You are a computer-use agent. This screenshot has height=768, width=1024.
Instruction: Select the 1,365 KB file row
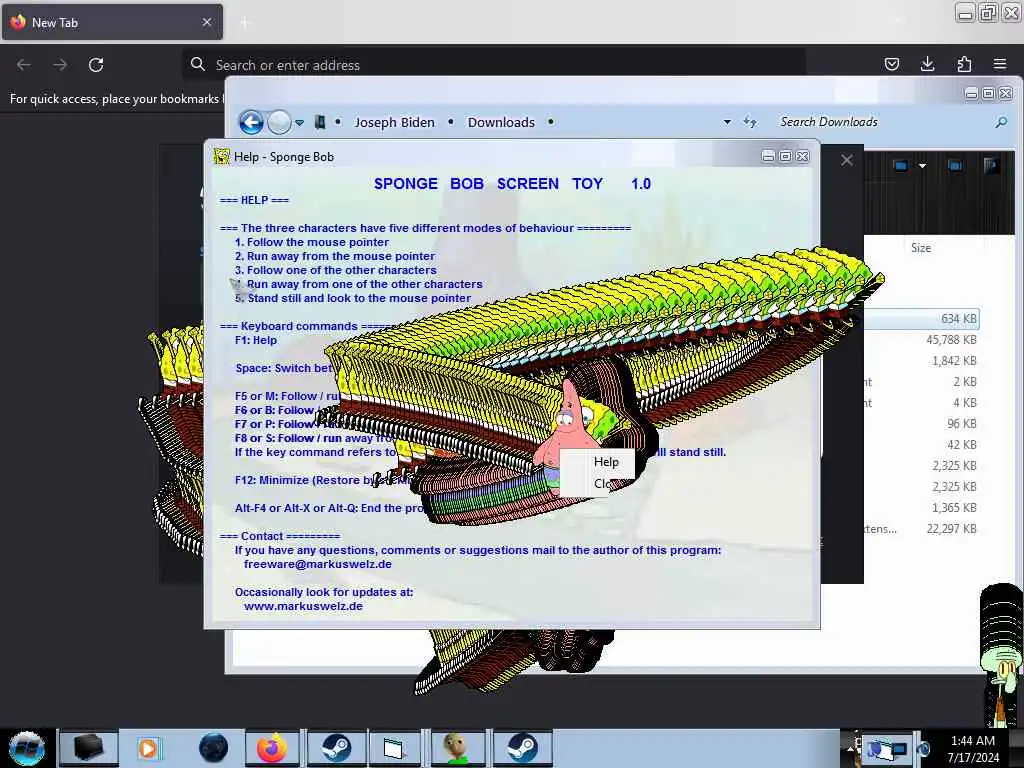click(921, 507)
